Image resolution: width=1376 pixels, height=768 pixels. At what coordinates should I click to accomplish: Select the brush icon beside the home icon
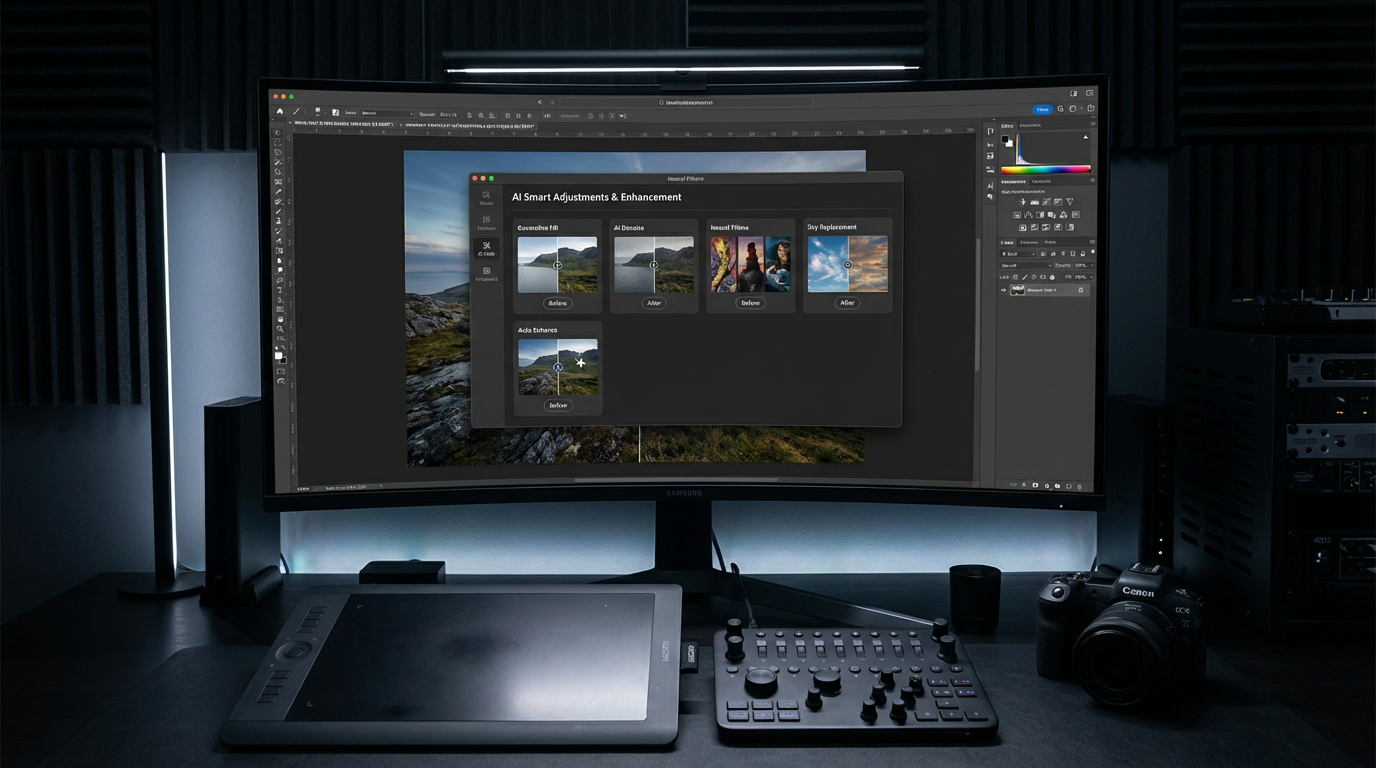click(296, 111)
